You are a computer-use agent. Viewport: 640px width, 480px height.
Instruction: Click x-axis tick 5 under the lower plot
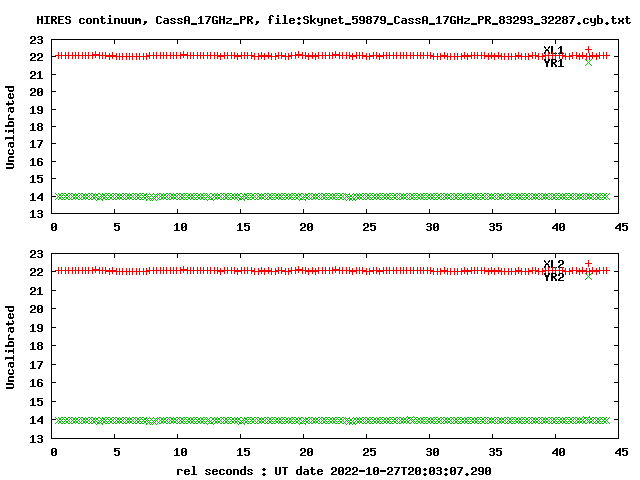[x=117, y=452]
